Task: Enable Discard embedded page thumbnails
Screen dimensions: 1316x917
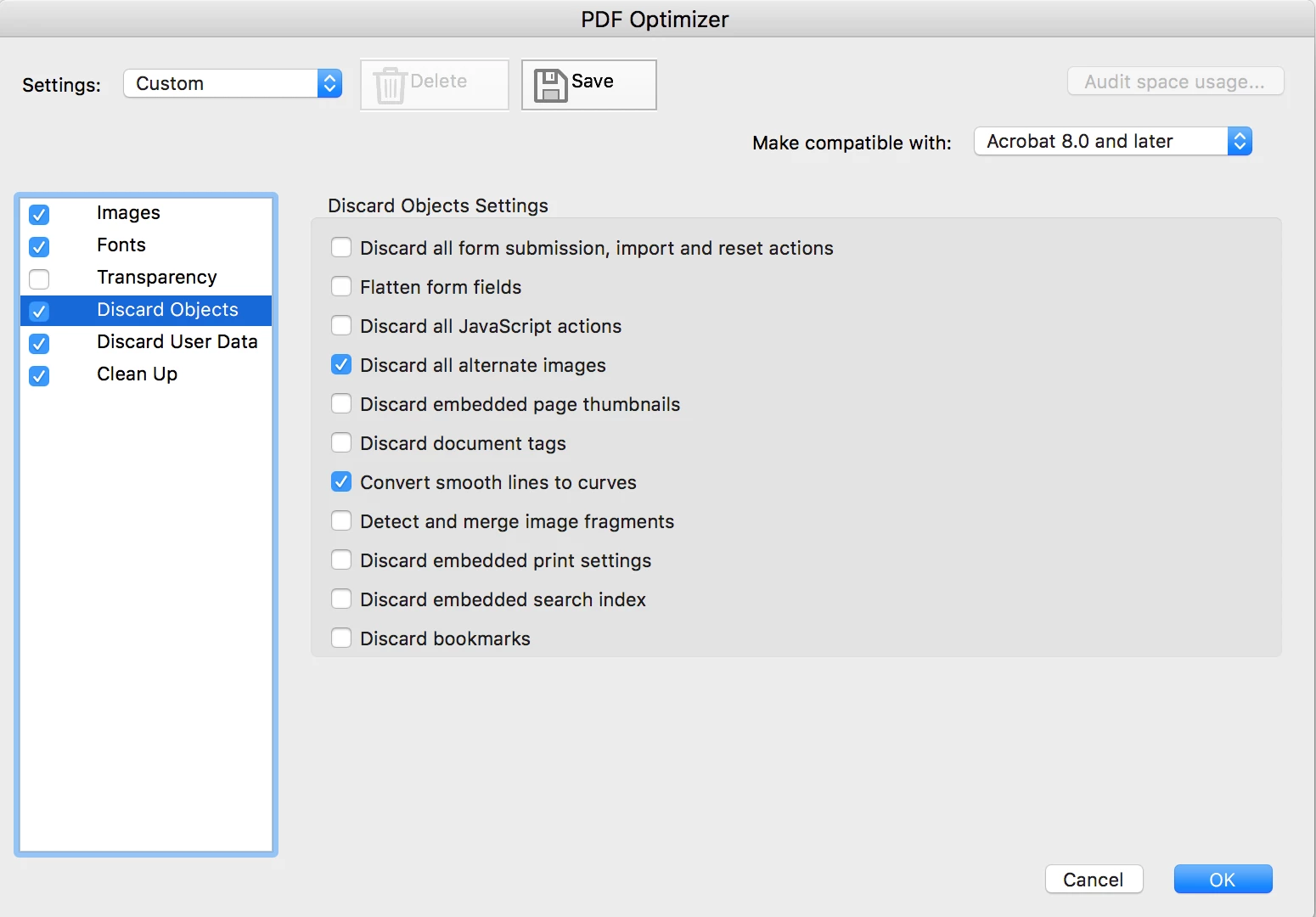Action: (341, 403)
